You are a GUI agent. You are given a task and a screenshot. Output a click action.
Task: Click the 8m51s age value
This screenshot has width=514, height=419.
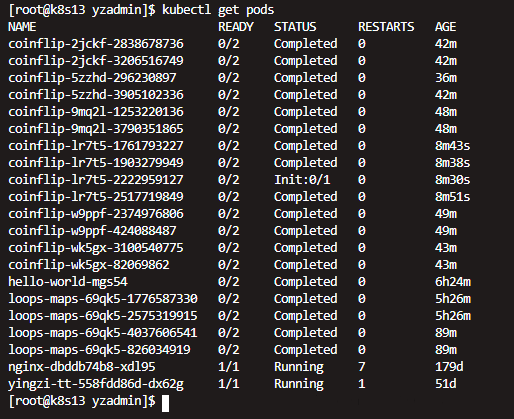pyautogui.click(x=452, y=197)
